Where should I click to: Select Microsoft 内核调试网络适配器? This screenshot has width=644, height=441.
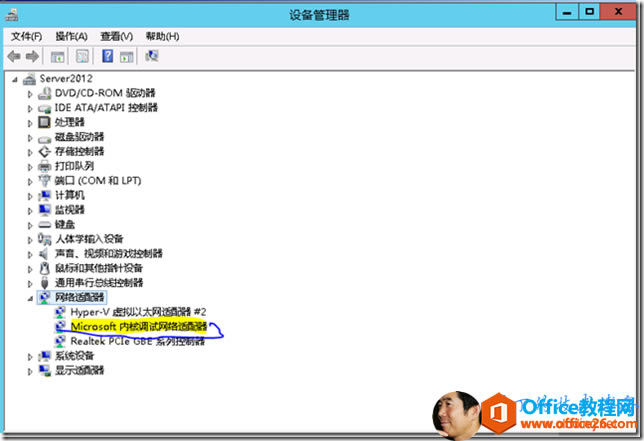[x=139, y=326]
